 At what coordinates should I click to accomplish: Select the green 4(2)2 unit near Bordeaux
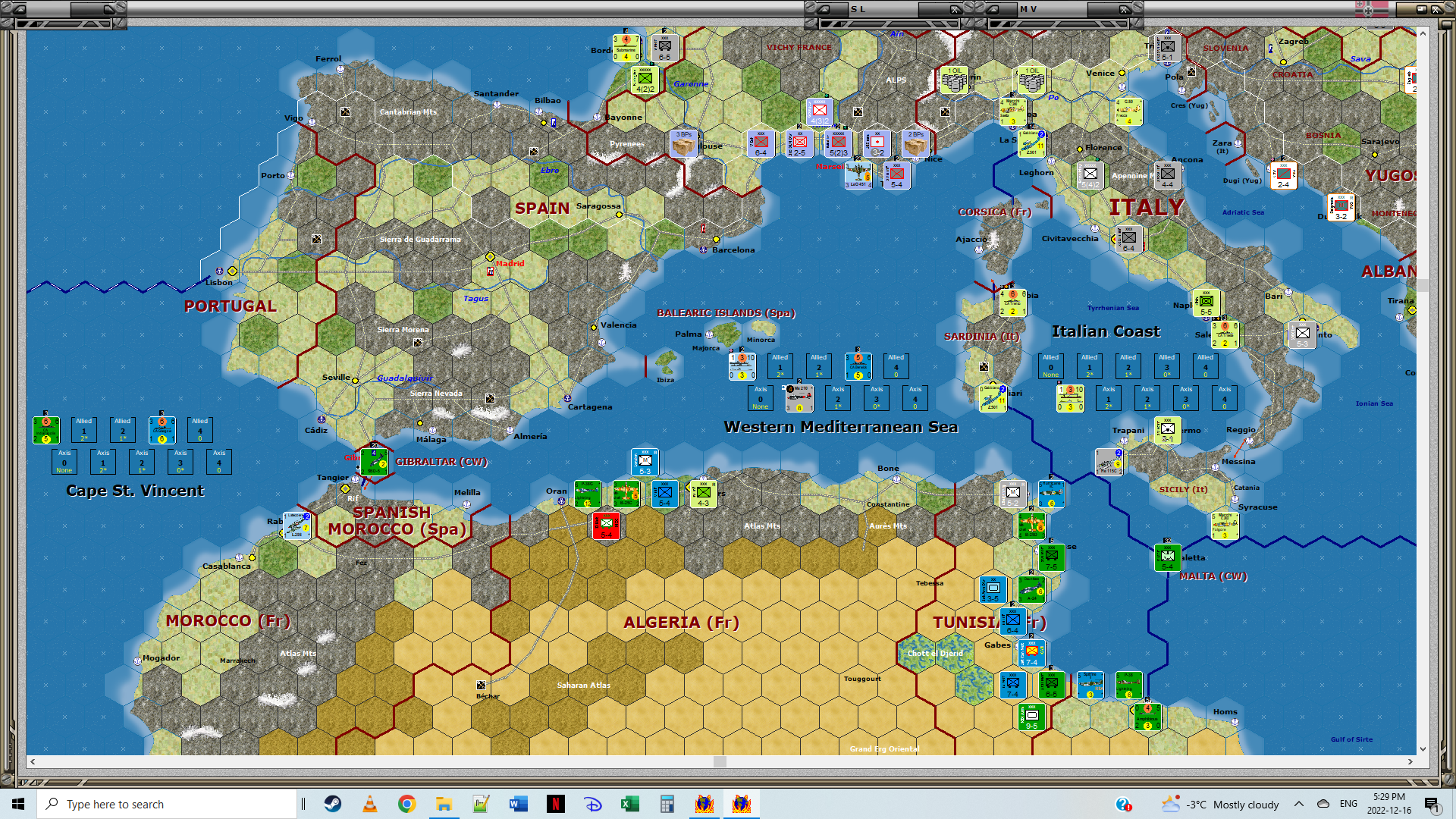click(645, 80)
